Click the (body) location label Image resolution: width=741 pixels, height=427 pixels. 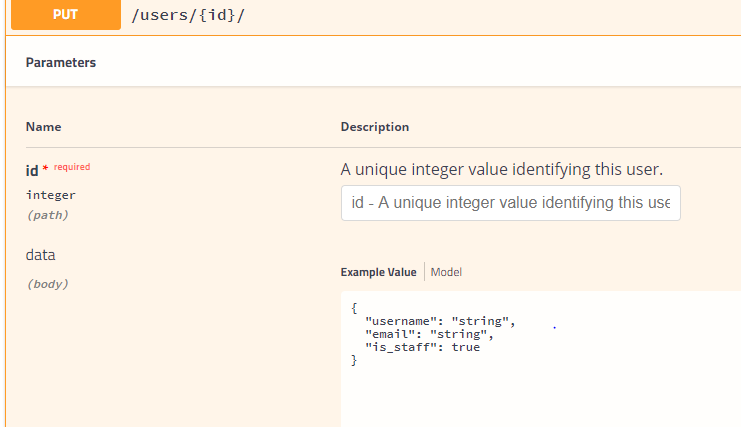[x=47, y=284]
